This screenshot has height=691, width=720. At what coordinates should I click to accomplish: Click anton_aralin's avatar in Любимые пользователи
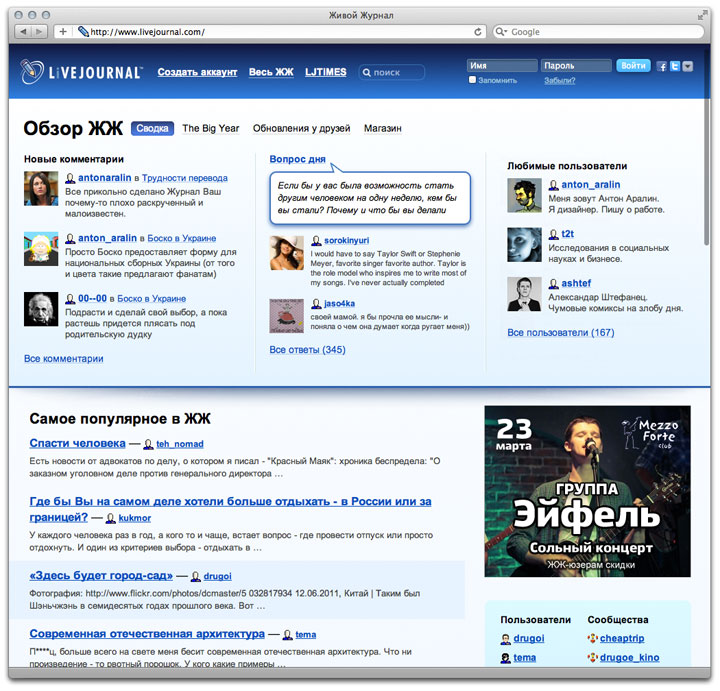pyautogui.click(x=524, y=195)
